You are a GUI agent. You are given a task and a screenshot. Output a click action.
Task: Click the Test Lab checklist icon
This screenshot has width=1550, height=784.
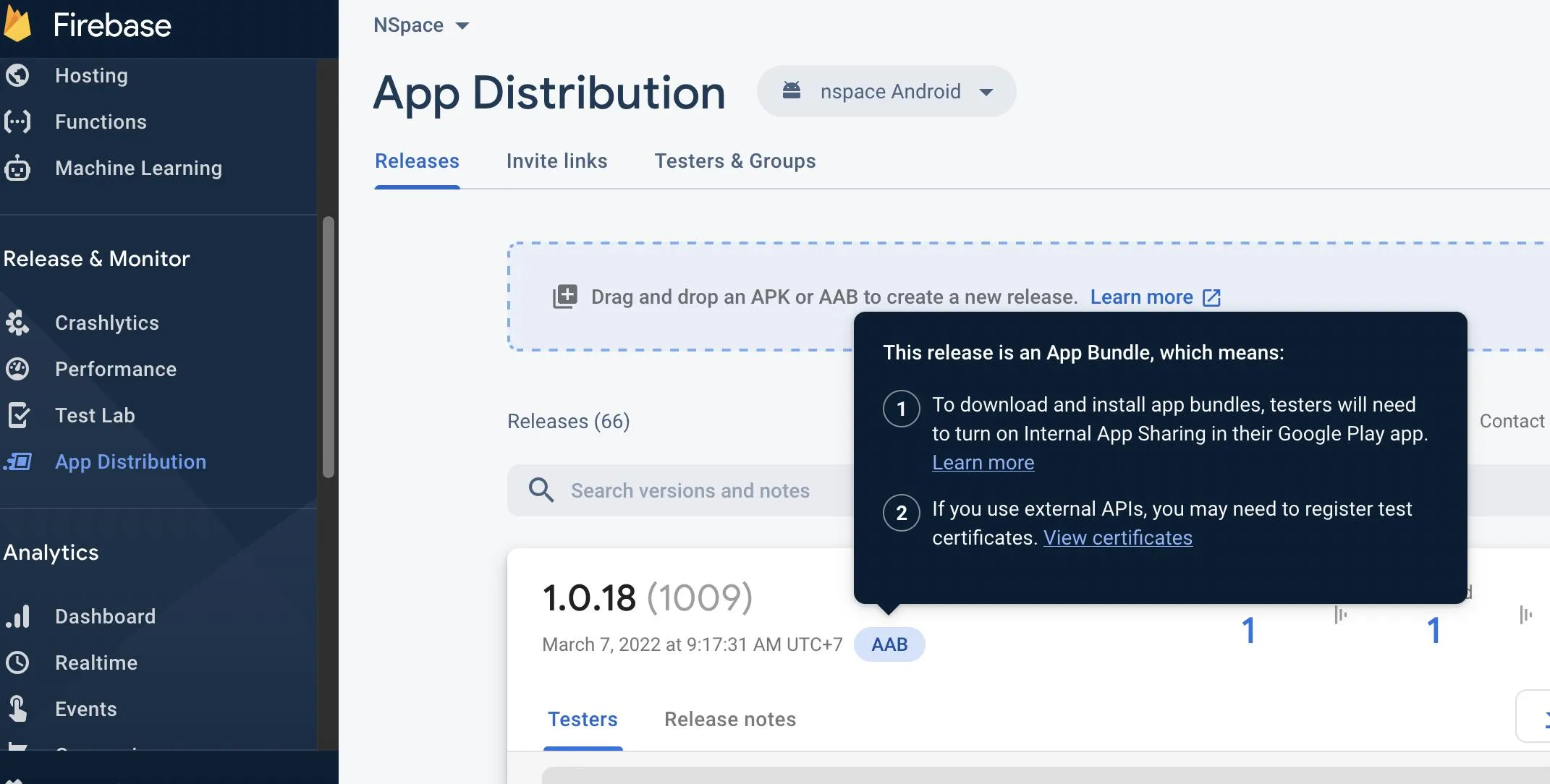[x=17, y=415]
